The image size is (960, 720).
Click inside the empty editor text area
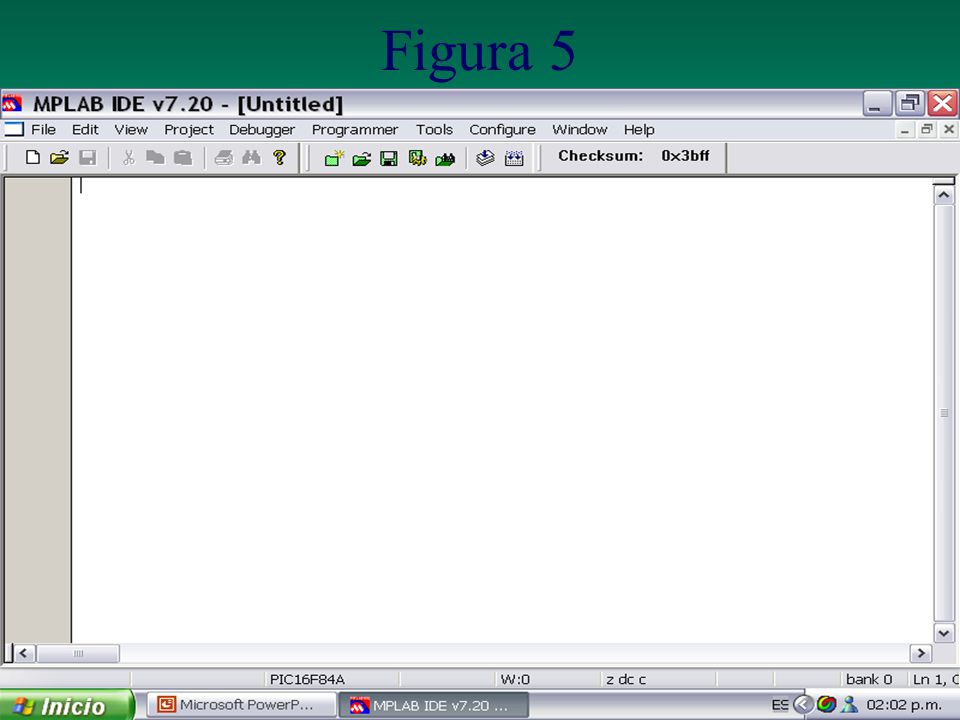point(502,410)
